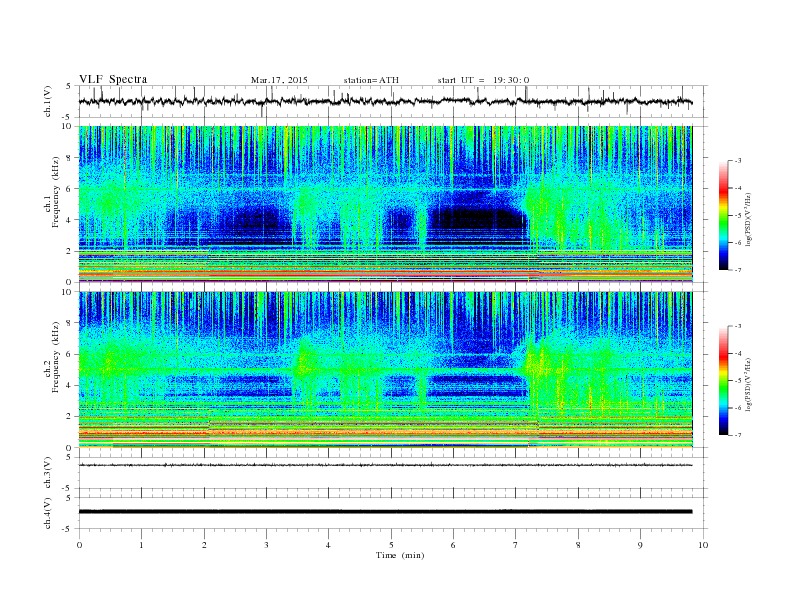This screenshot has height=612, width=792.
Task: Click the "-5" label on ch.2 color bar
Action: (737, 380)
